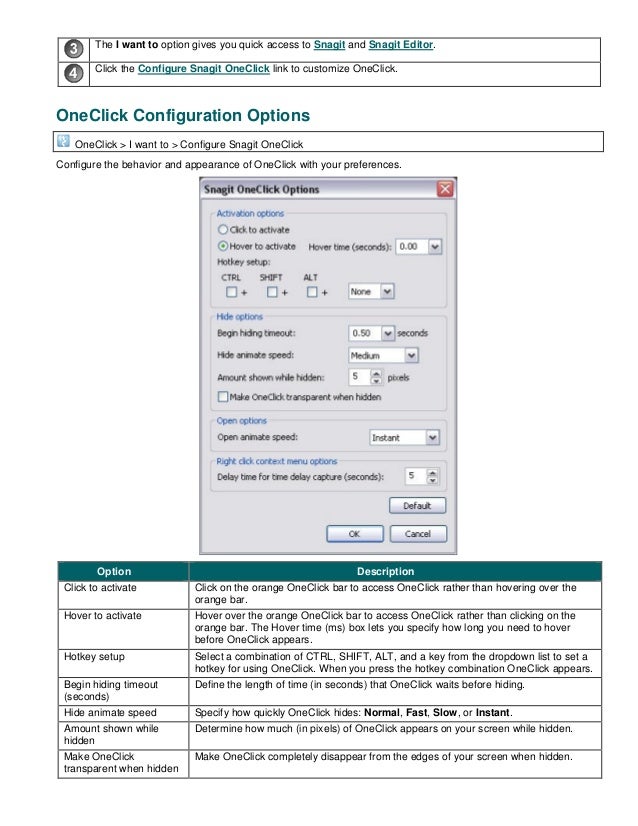Open the Open animate speed Instant dropdown
The height and width of the screenshot is (826, 638).
coord(433,437)
